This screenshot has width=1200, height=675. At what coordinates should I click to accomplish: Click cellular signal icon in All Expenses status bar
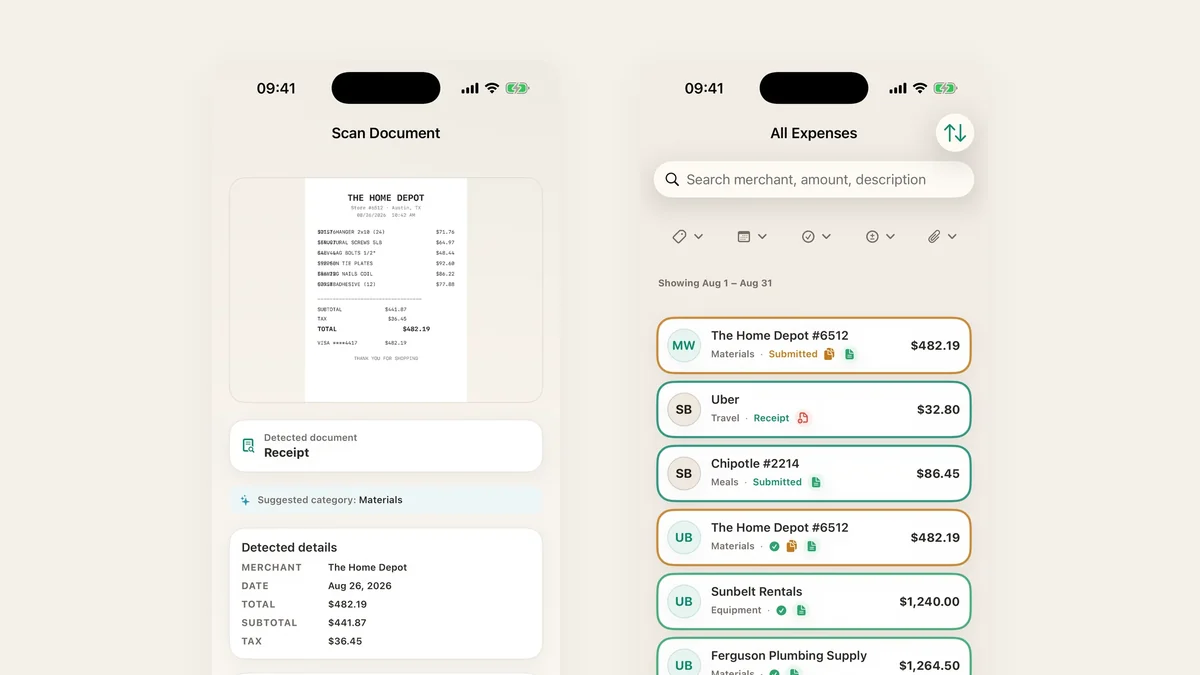pyautogui.click(x=898, y=88)
